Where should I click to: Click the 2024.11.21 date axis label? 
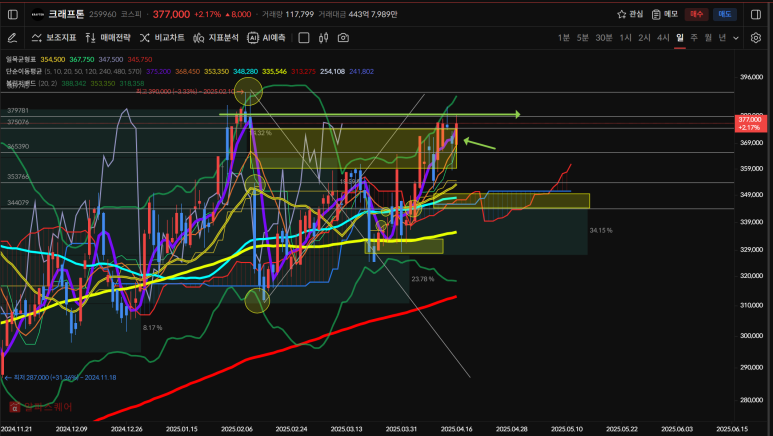[16, 429]
